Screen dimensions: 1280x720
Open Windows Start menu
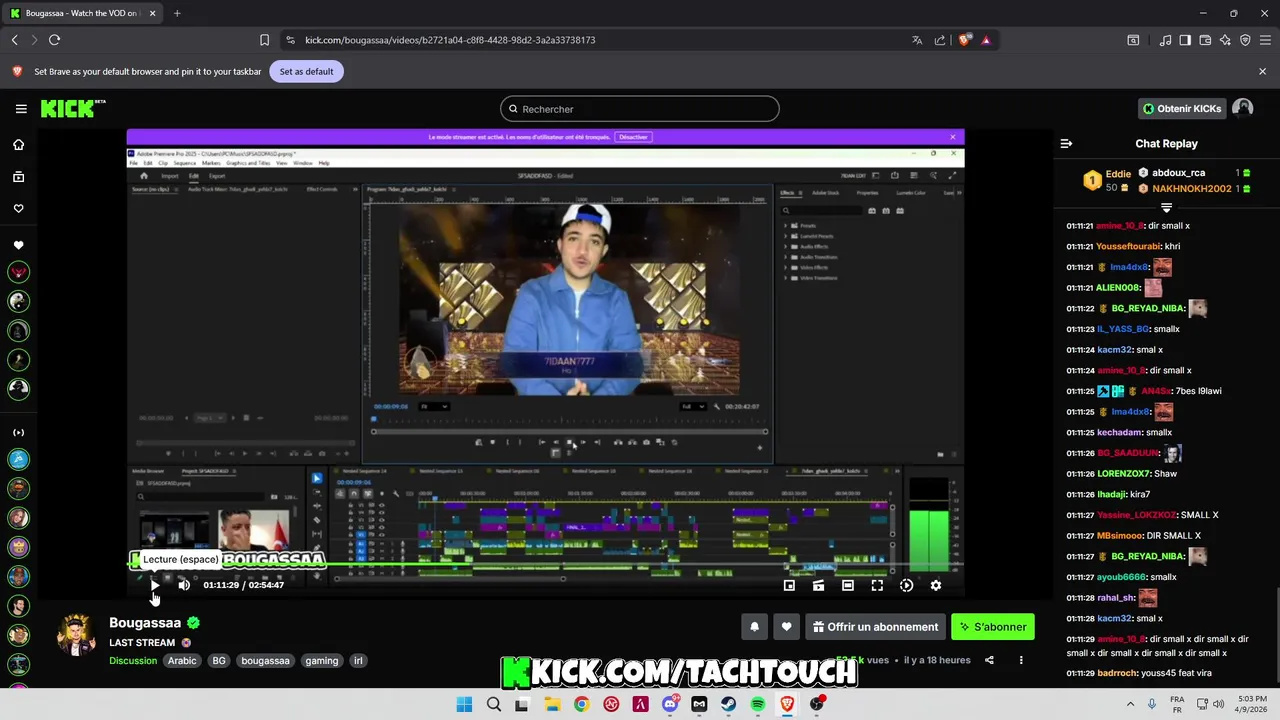coord(464,705)
